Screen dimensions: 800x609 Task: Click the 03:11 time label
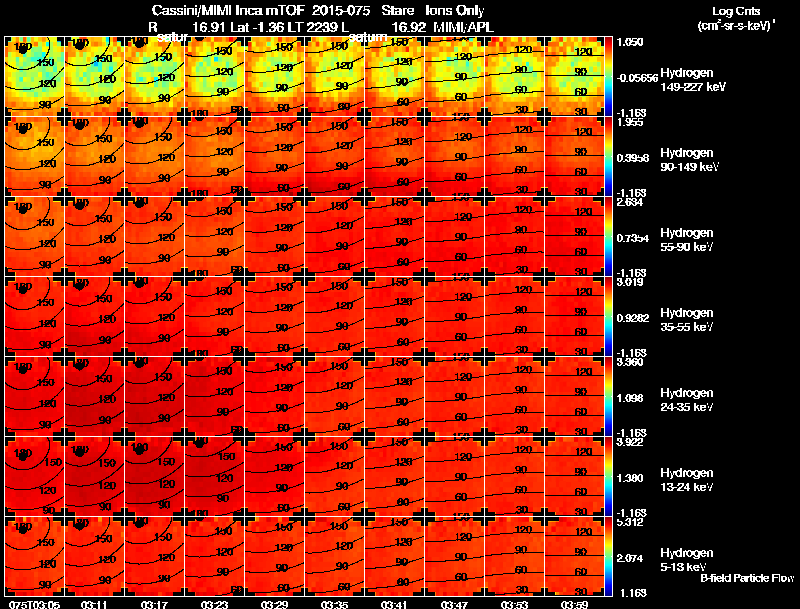point(94,604)
